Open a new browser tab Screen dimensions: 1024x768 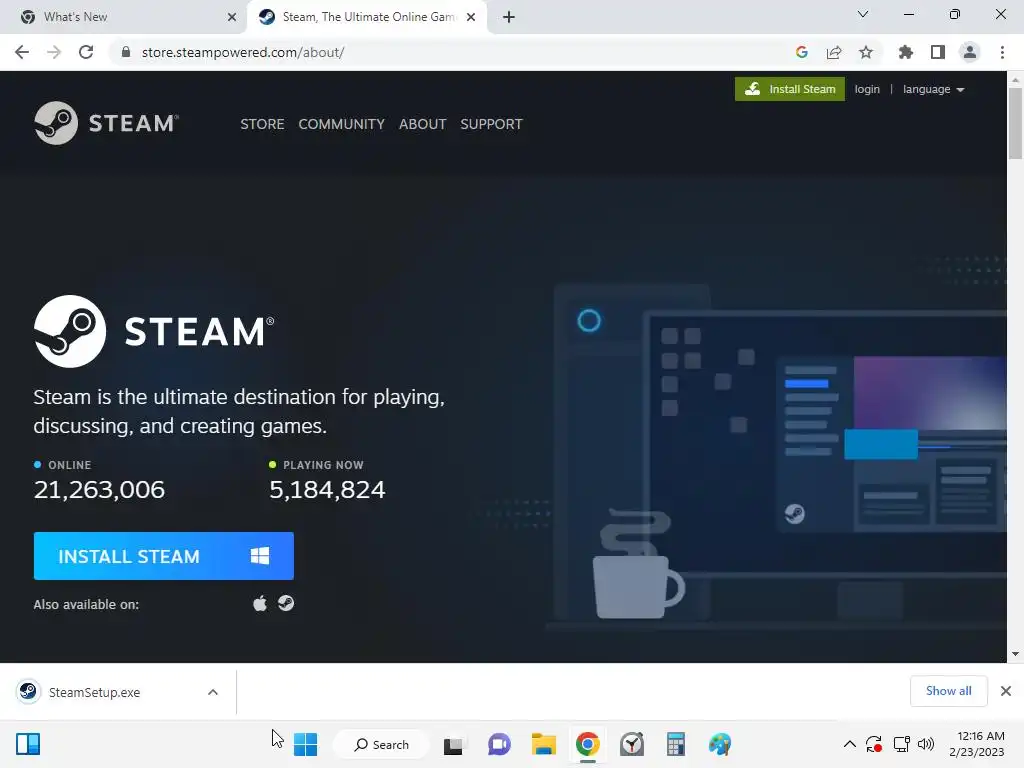tap(509, 17)
